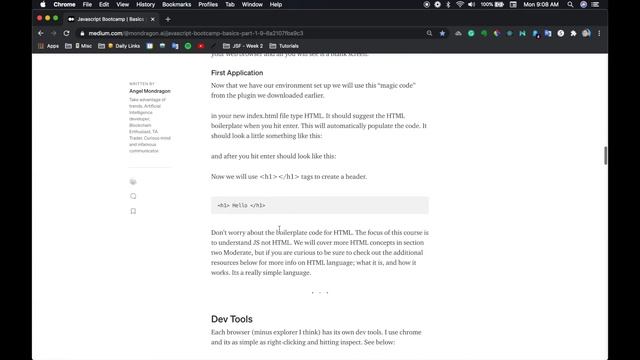Click the browser forward arrow

(x=53, y=33)
